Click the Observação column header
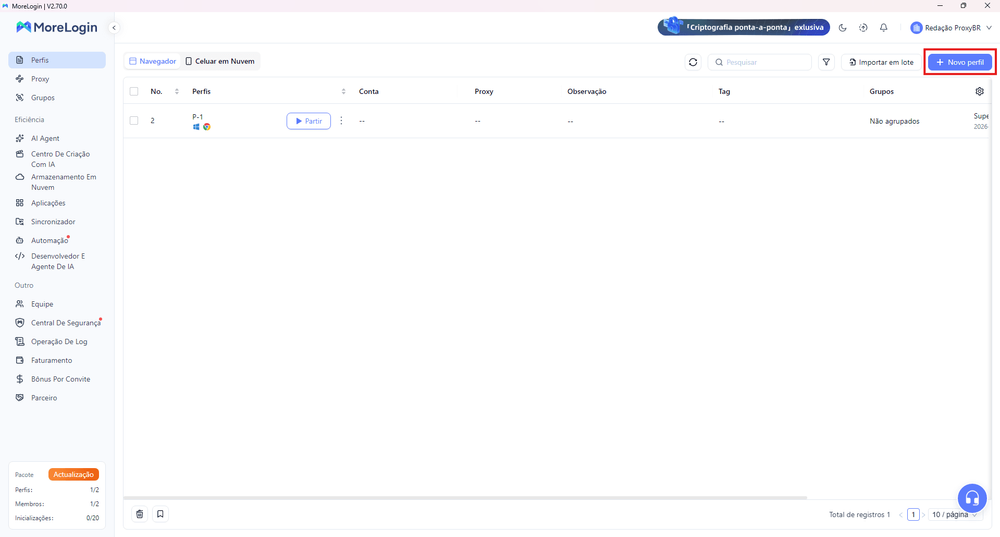Viewport: 1000px width, 537px height. [587, 91]
